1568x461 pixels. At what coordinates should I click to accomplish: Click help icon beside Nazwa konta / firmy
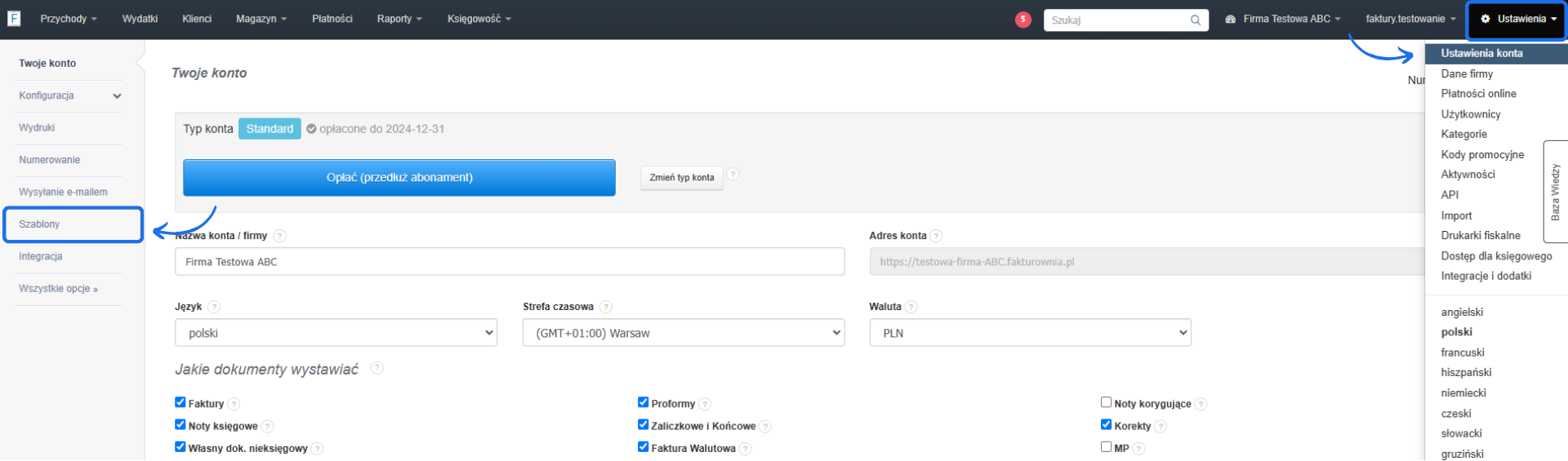[279, 236]
